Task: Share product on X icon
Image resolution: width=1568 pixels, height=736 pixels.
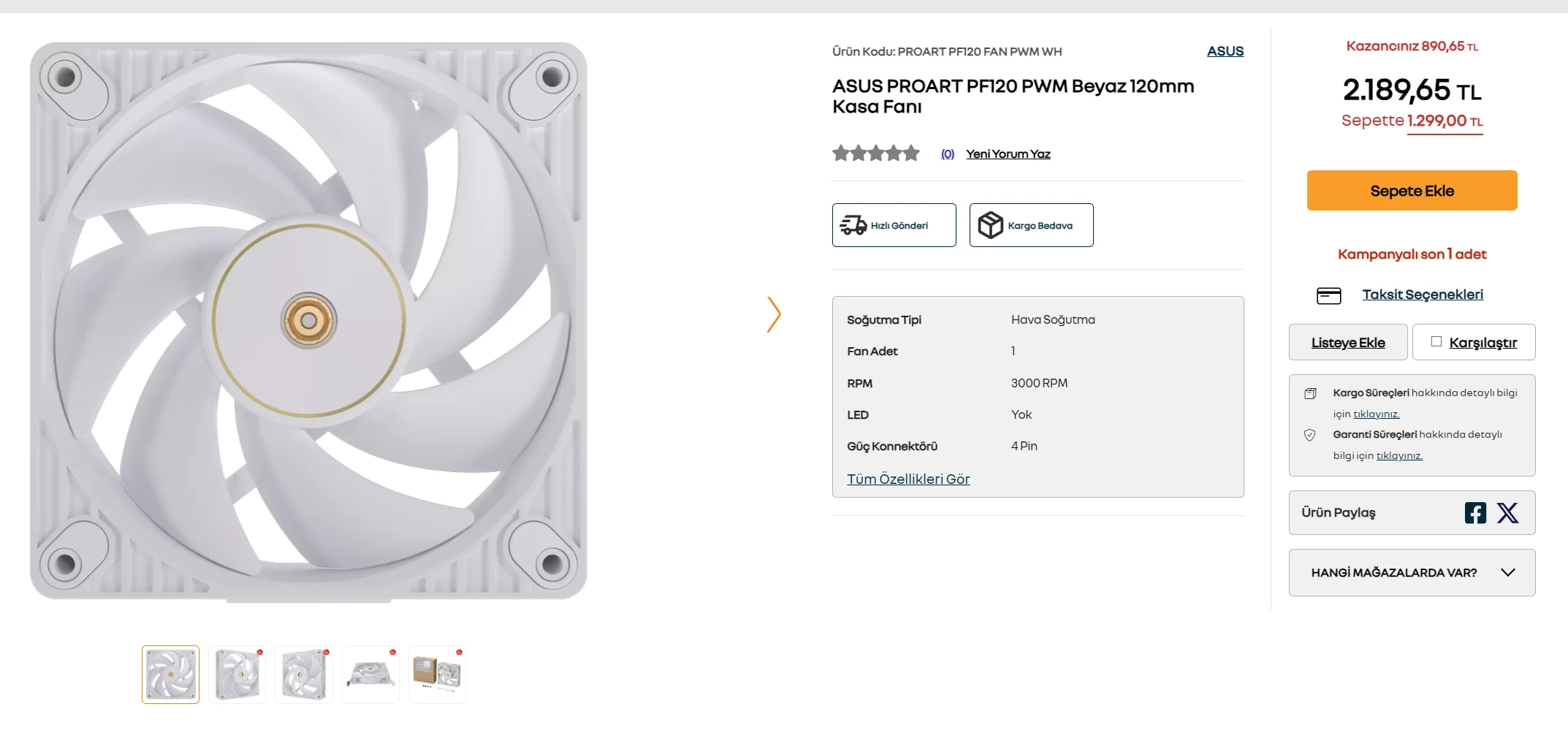Action: point(1507,513)
